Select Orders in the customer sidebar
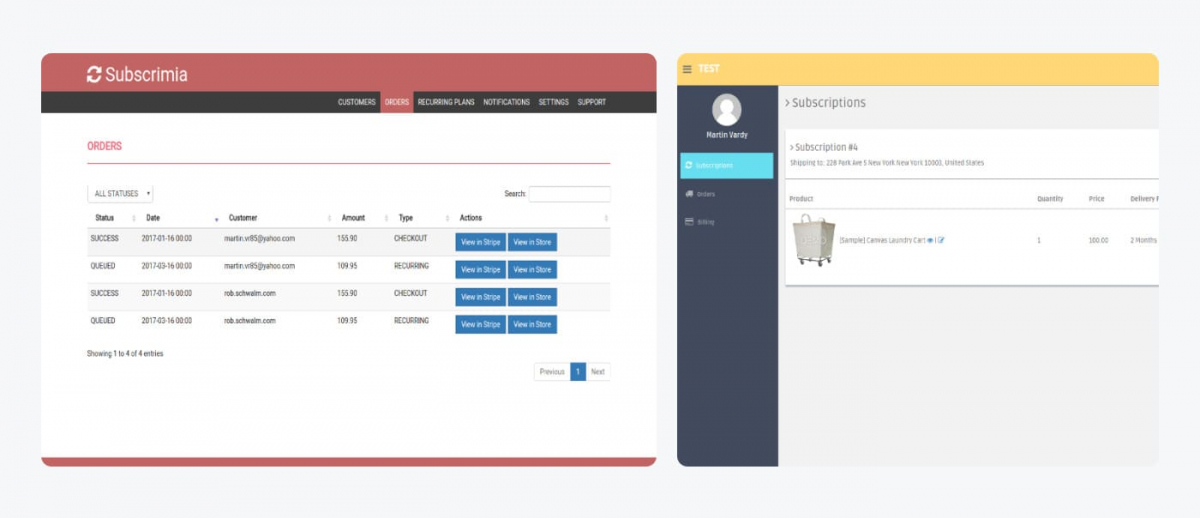Image resolution: width=1200 pixels, height=518 pixels. pyautogui.click(x=727, y=193)
